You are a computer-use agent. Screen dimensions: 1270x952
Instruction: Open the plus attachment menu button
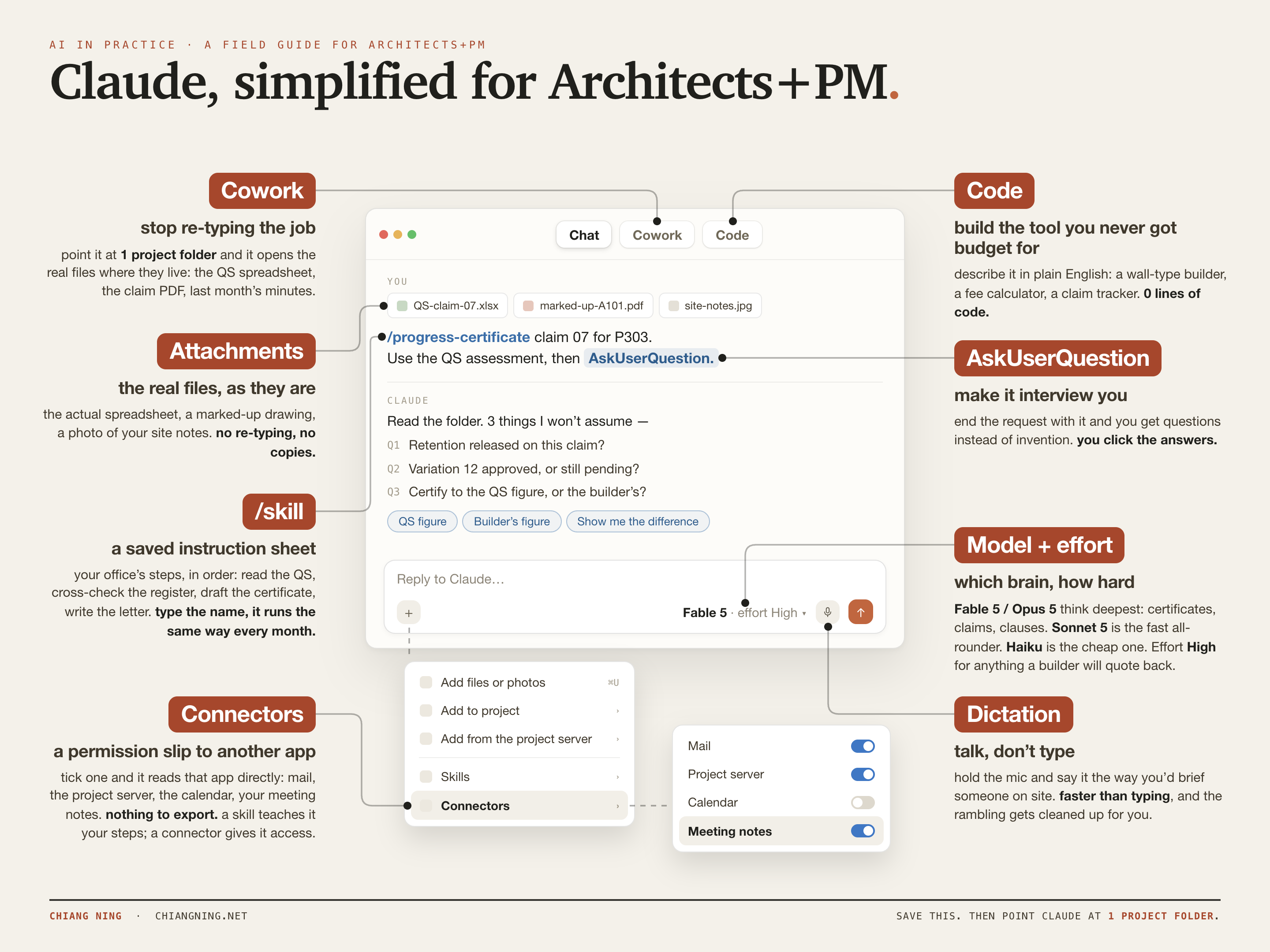409,613
